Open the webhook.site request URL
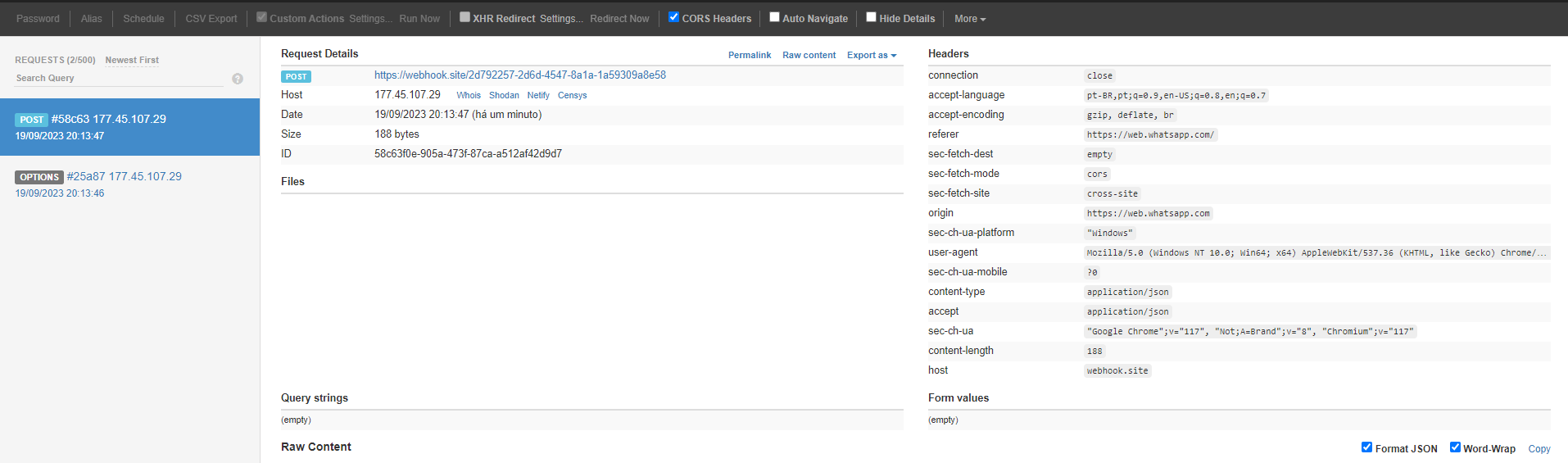Screen dimensions: 1568x463 (520, 75)
